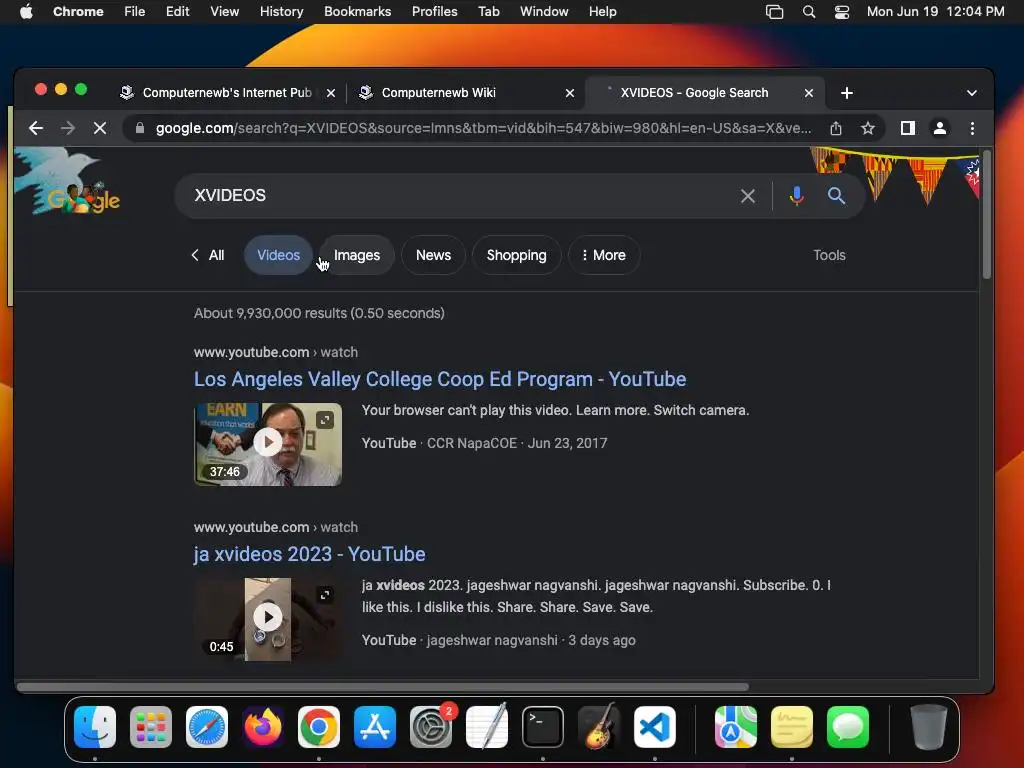This screenshot has height=768, width=1024.
Task: Start voice search with the microphone
Action: [796, 195]
